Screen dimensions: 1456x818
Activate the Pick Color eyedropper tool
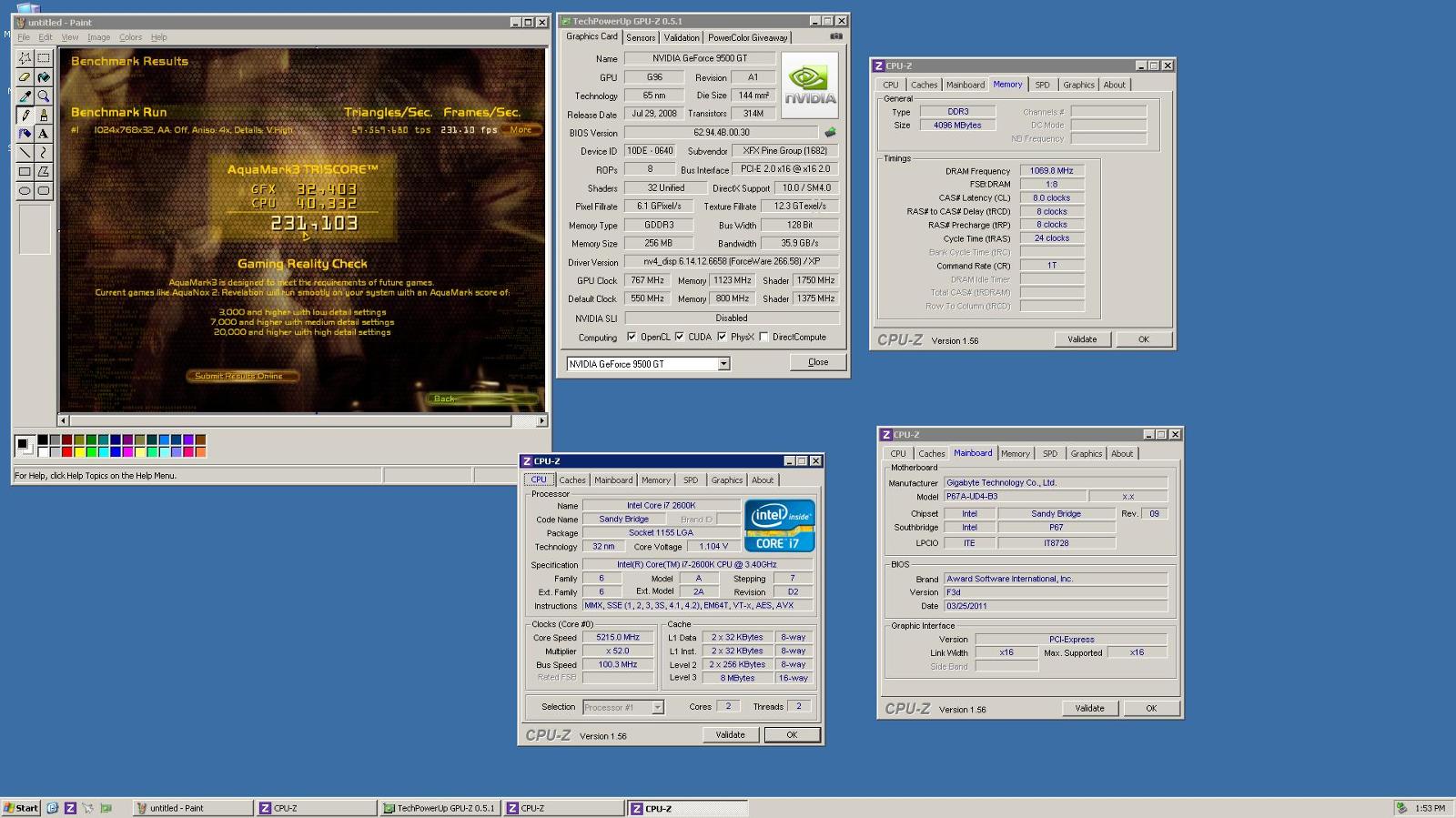pyautogui.click(x=25, y=96)
